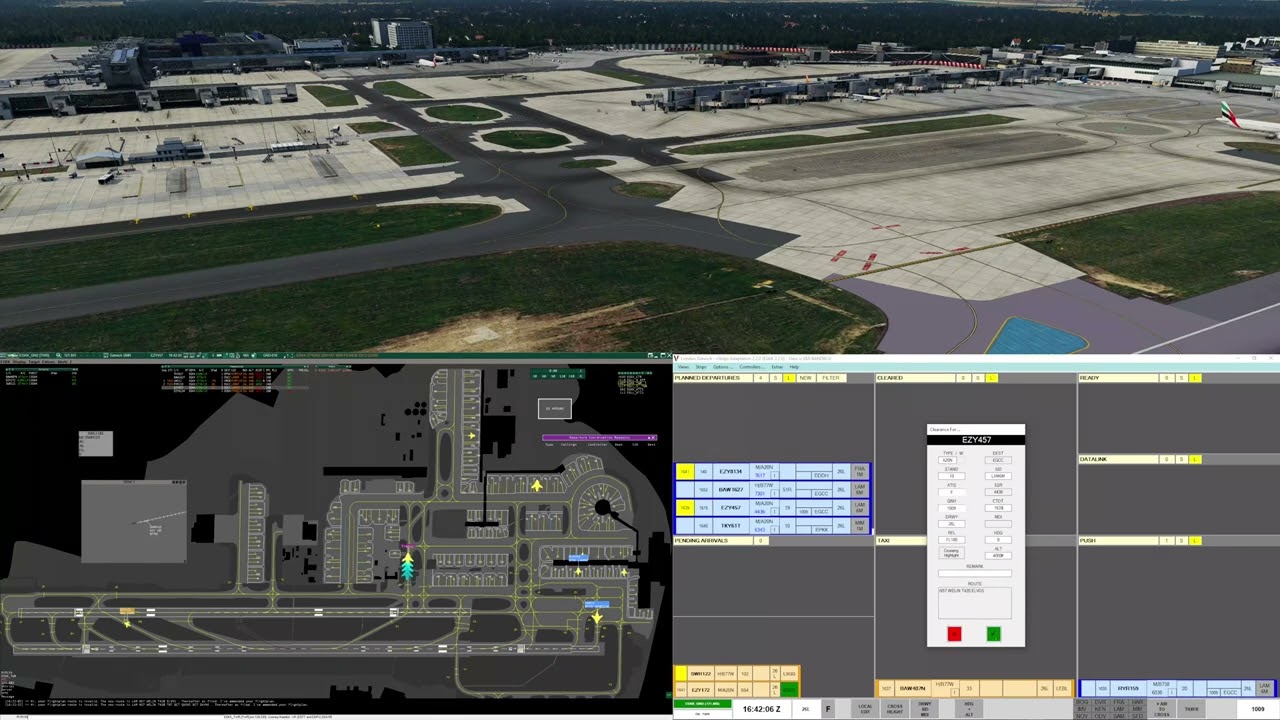
Task: Click the ROUTE text area
Action: pos(975,603)
